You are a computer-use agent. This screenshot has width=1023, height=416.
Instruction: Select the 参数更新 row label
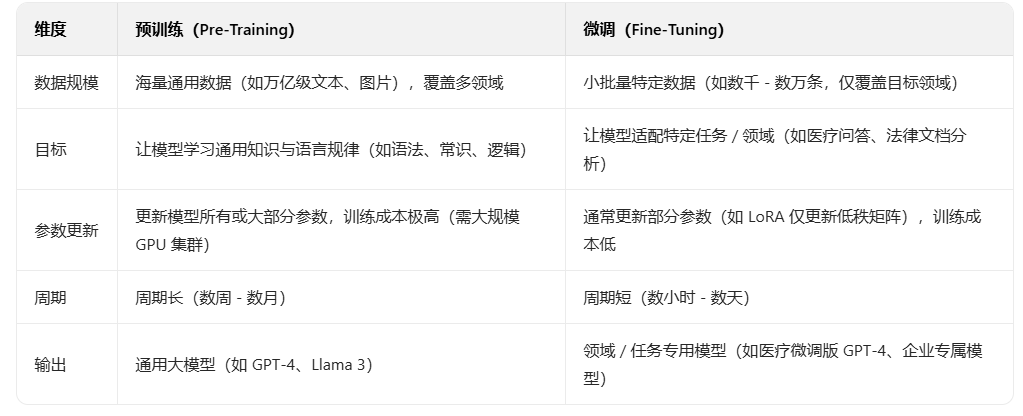[66, 231]
